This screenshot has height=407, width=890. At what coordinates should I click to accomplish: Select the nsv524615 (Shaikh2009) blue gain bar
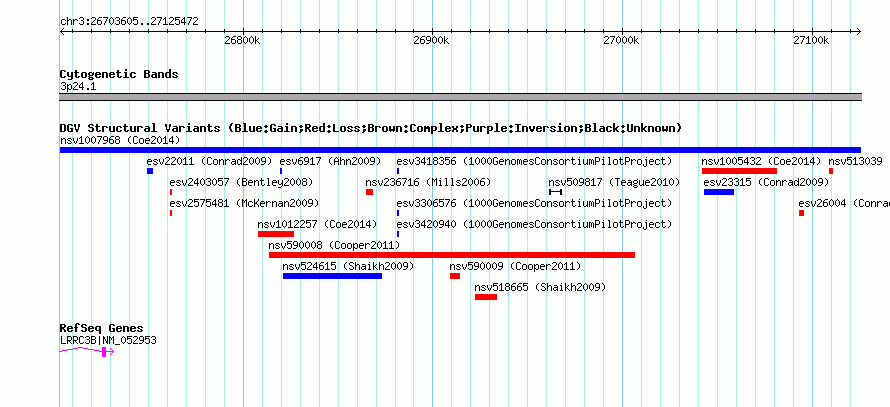332,276
